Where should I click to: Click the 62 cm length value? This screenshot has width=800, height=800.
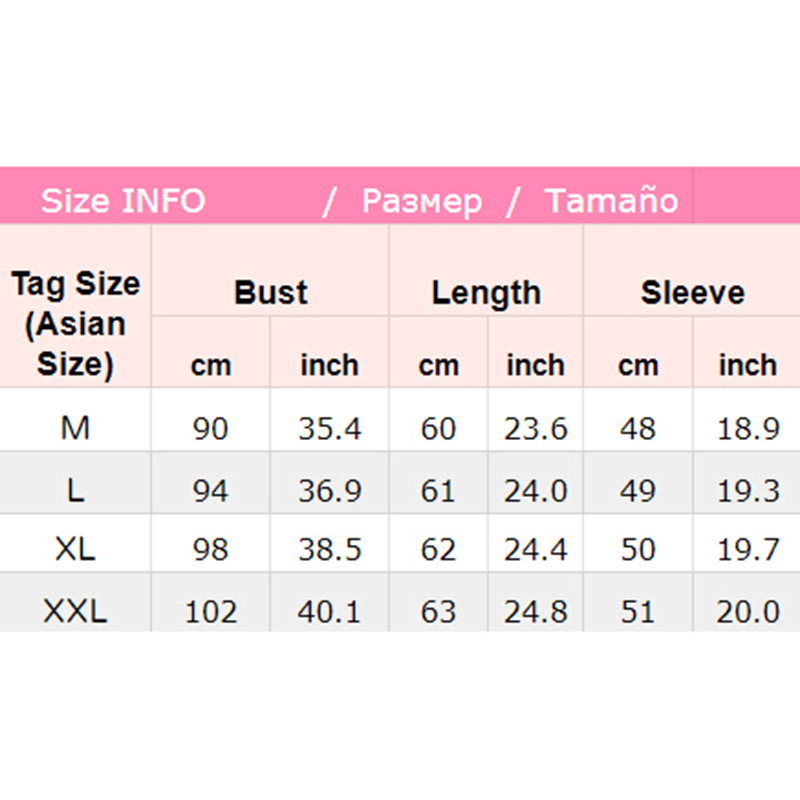click(x=438, y=550)
